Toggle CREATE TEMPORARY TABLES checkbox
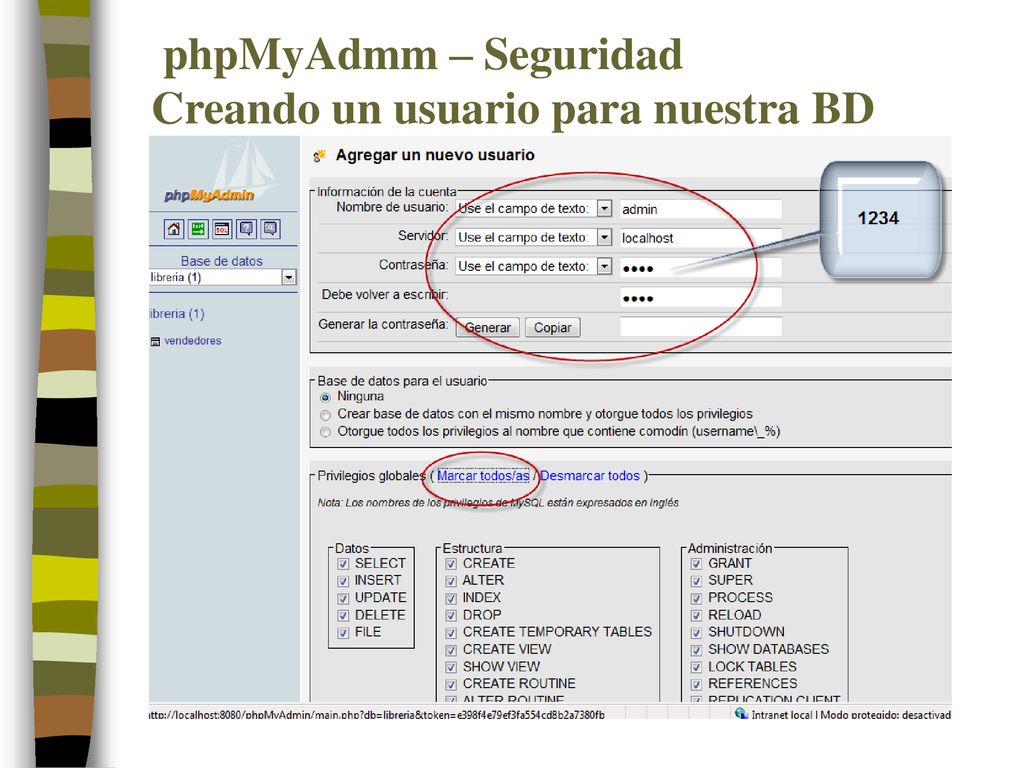Viewport: 1024px width, 768px height. click(x=451, y=632)
